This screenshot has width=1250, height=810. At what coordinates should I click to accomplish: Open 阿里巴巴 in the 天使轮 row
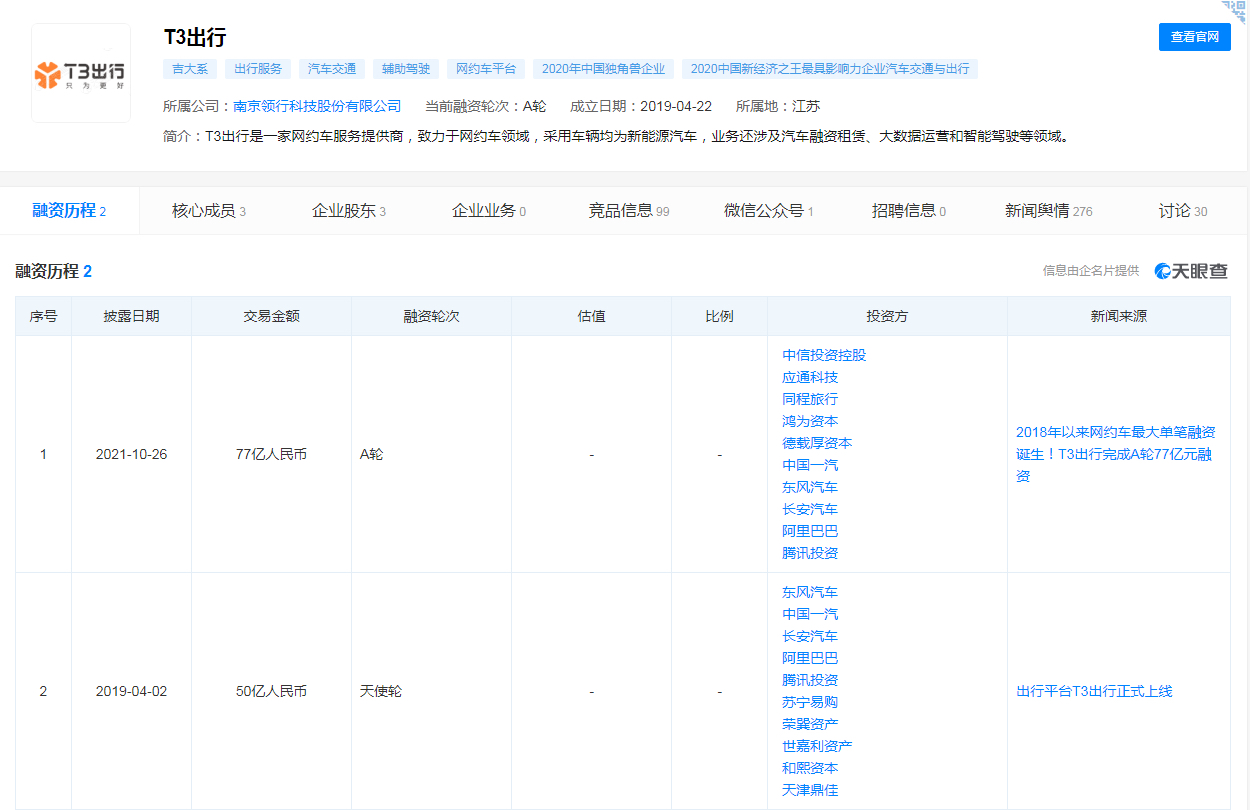pyautogui.click(x=810, y=658)
